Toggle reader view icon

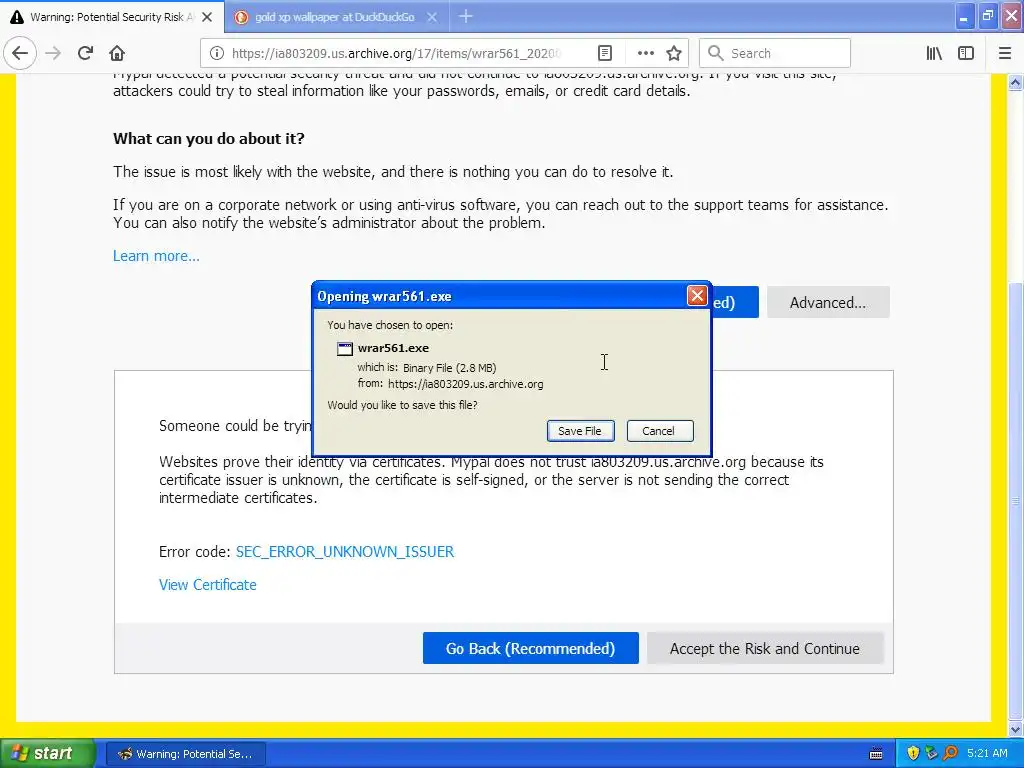[x=605, y=53]
